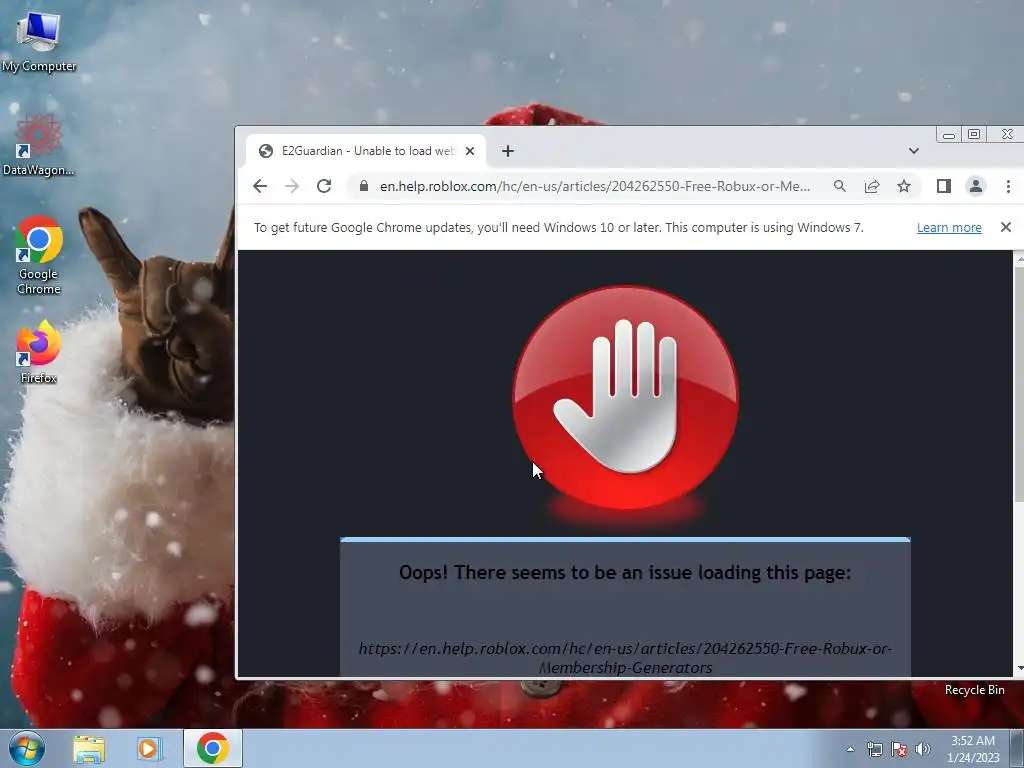Select the E2Guardian - Unable to load tab
Screen dimensions: 1024x768
tap(366, 151)
